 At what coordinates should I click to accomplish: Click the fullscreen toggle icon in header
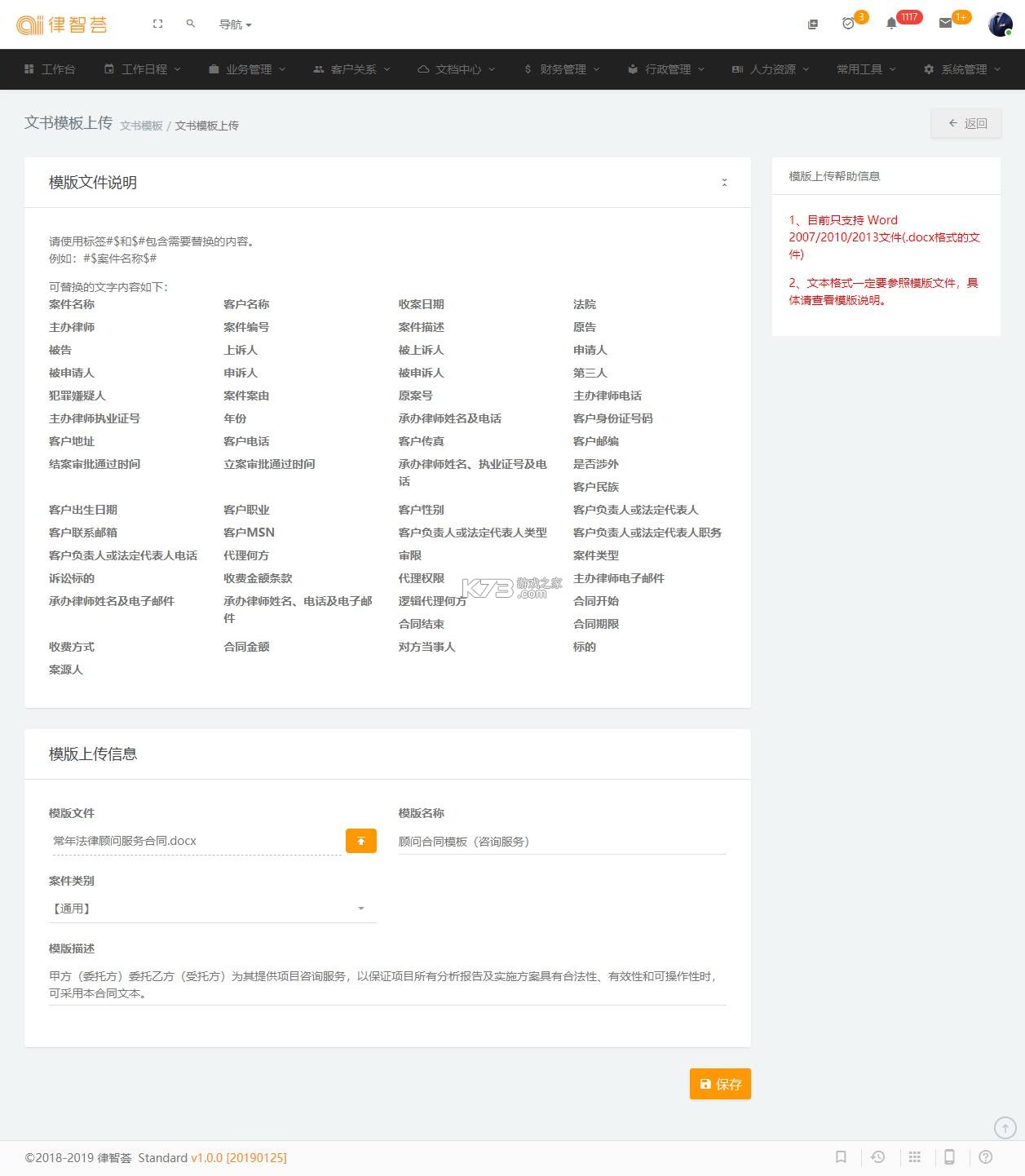pyautogui.click(x=158, y=24)
